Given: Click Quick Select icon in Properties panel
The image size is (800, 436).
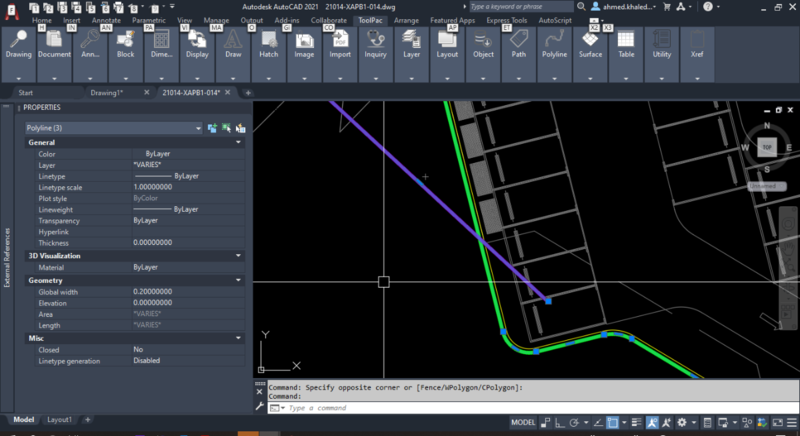Looking at the screenshot, I should pyautogui.click(x=240, y=128).
